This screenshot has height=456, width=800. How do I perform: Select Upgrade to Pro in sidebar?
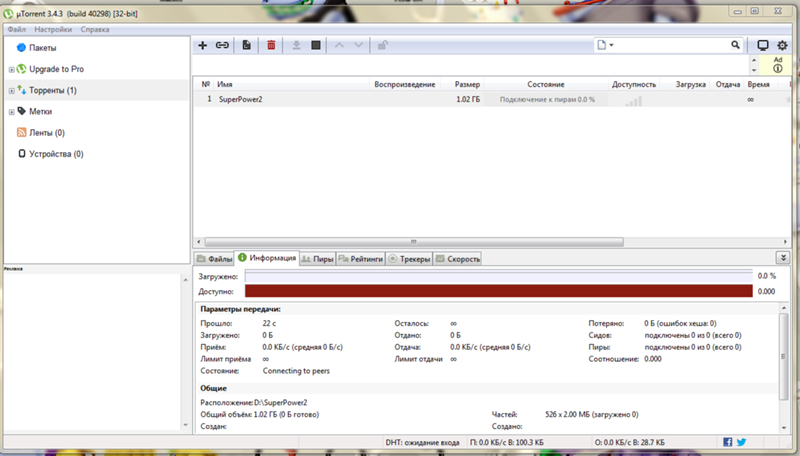point(56,69)
